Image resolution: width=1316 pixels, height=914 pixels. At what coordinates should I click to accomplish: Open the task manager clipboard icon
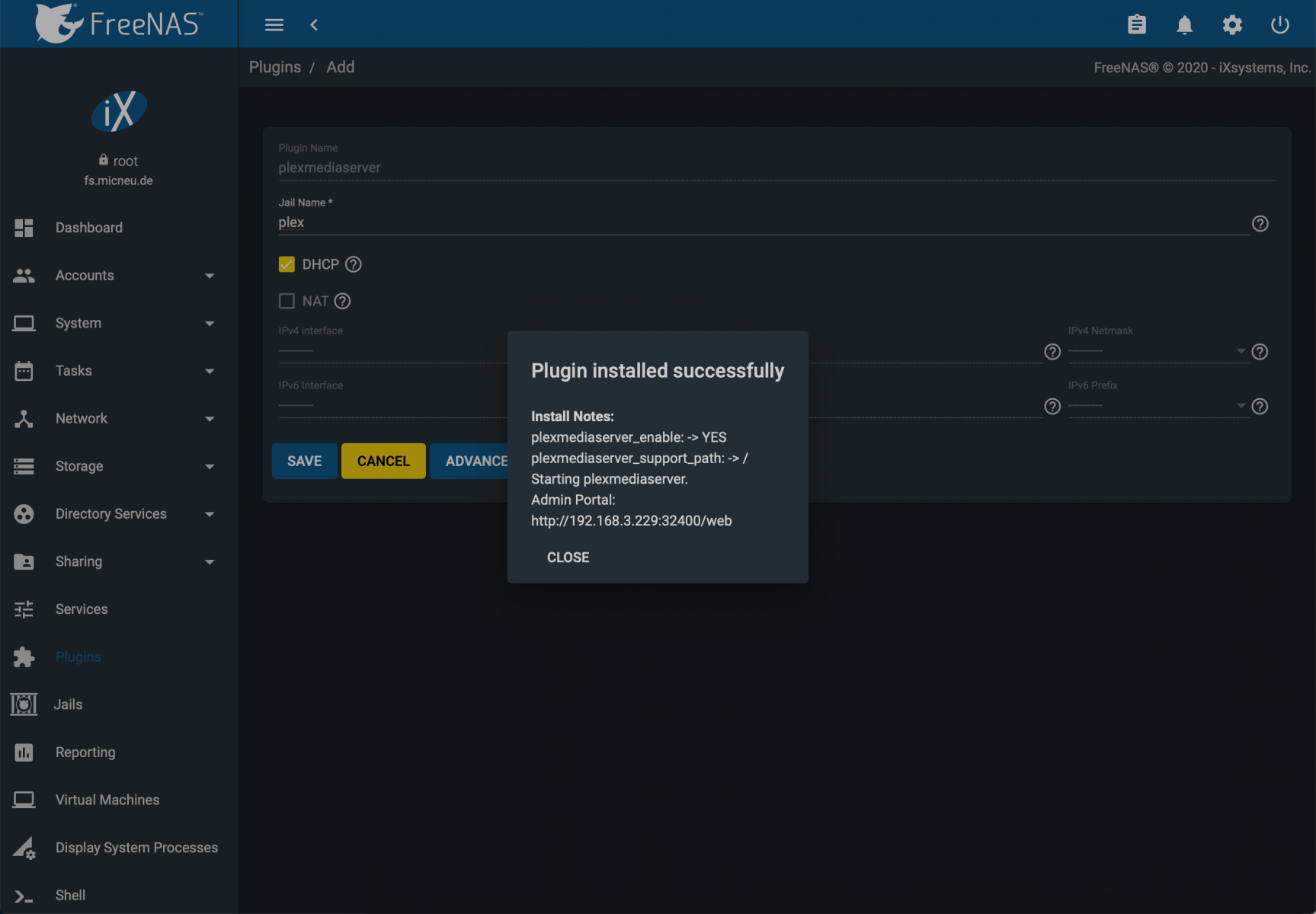pyautogui.click(x=1137, y=25)
